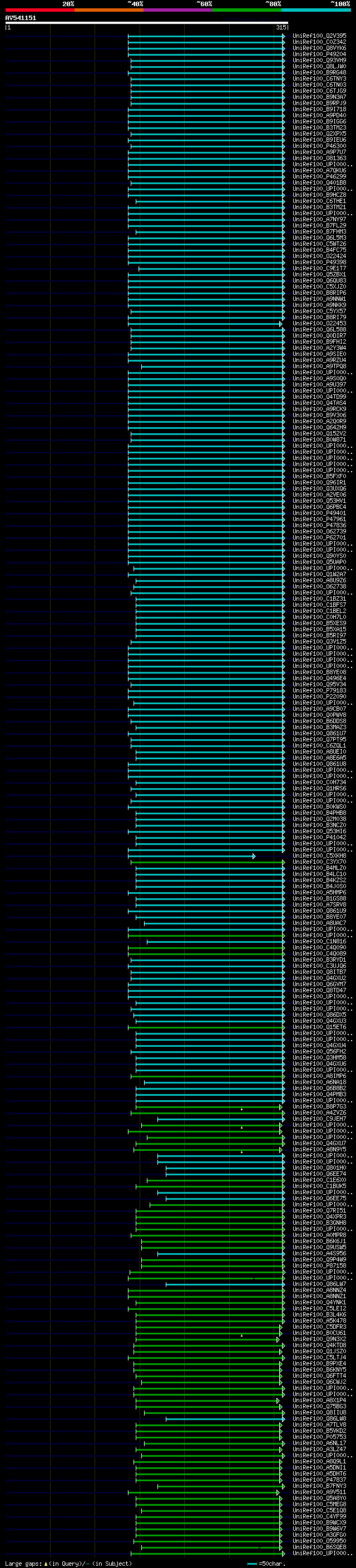Click hit label UniRef100_B4MLZ0

click(319, 868)
